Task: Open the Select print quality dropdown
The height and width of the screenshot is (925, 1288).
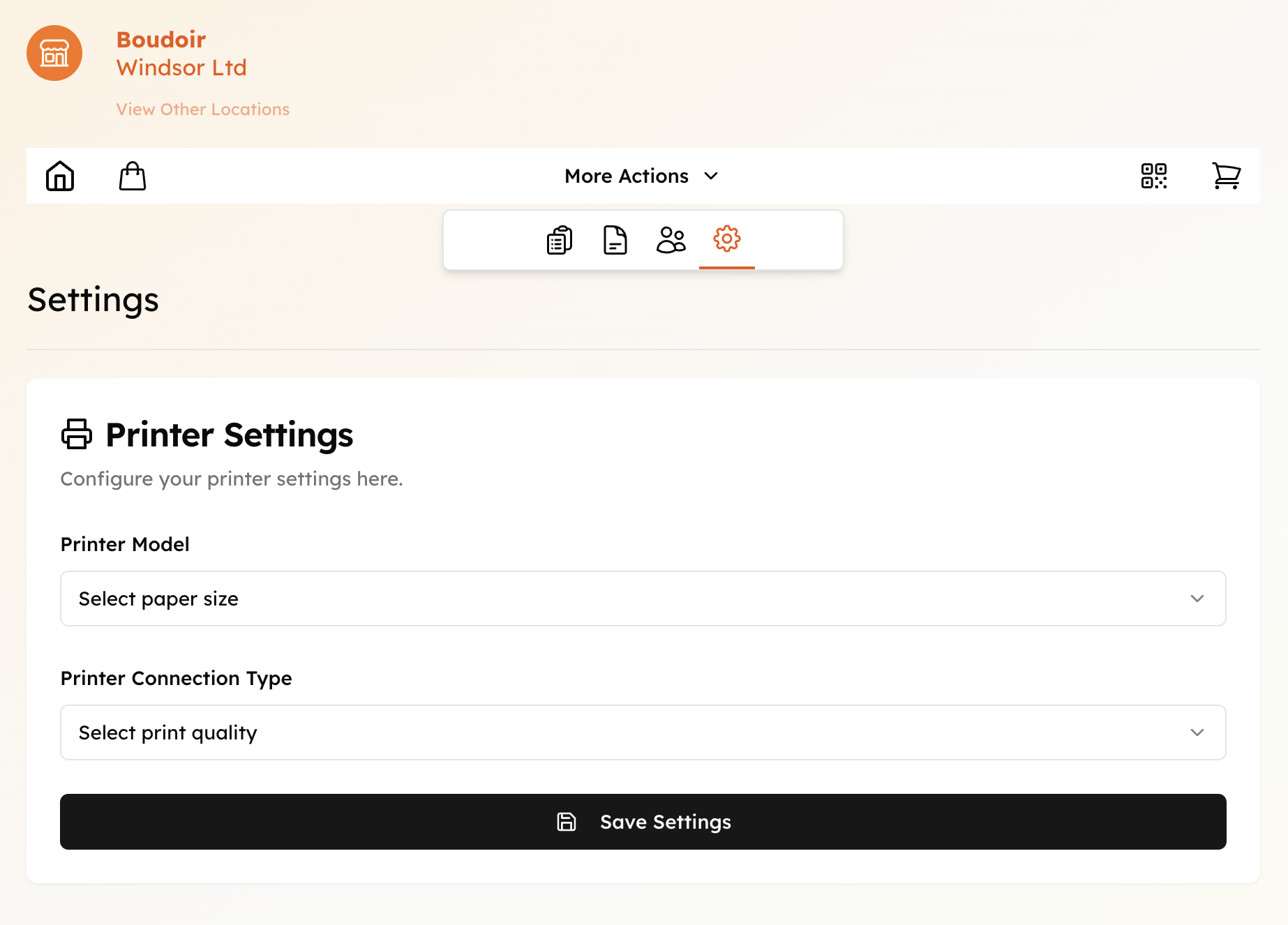Action: click(x=642, y=732)
